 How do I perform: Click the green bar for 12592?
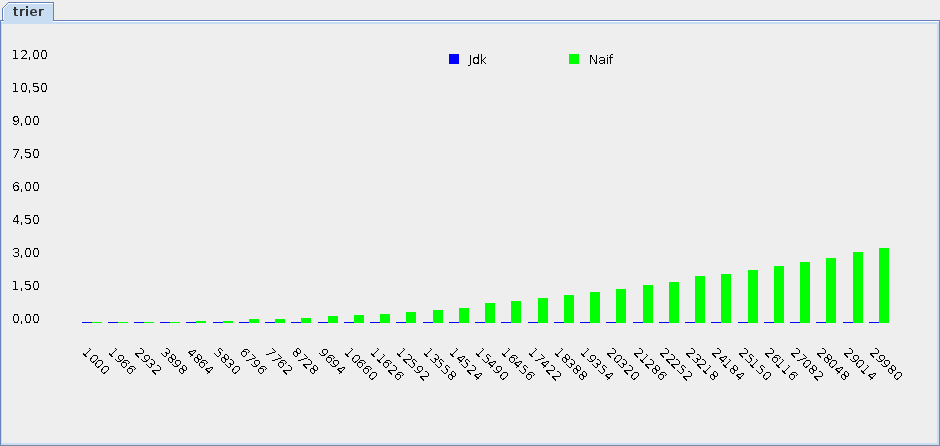coord(411,318)
